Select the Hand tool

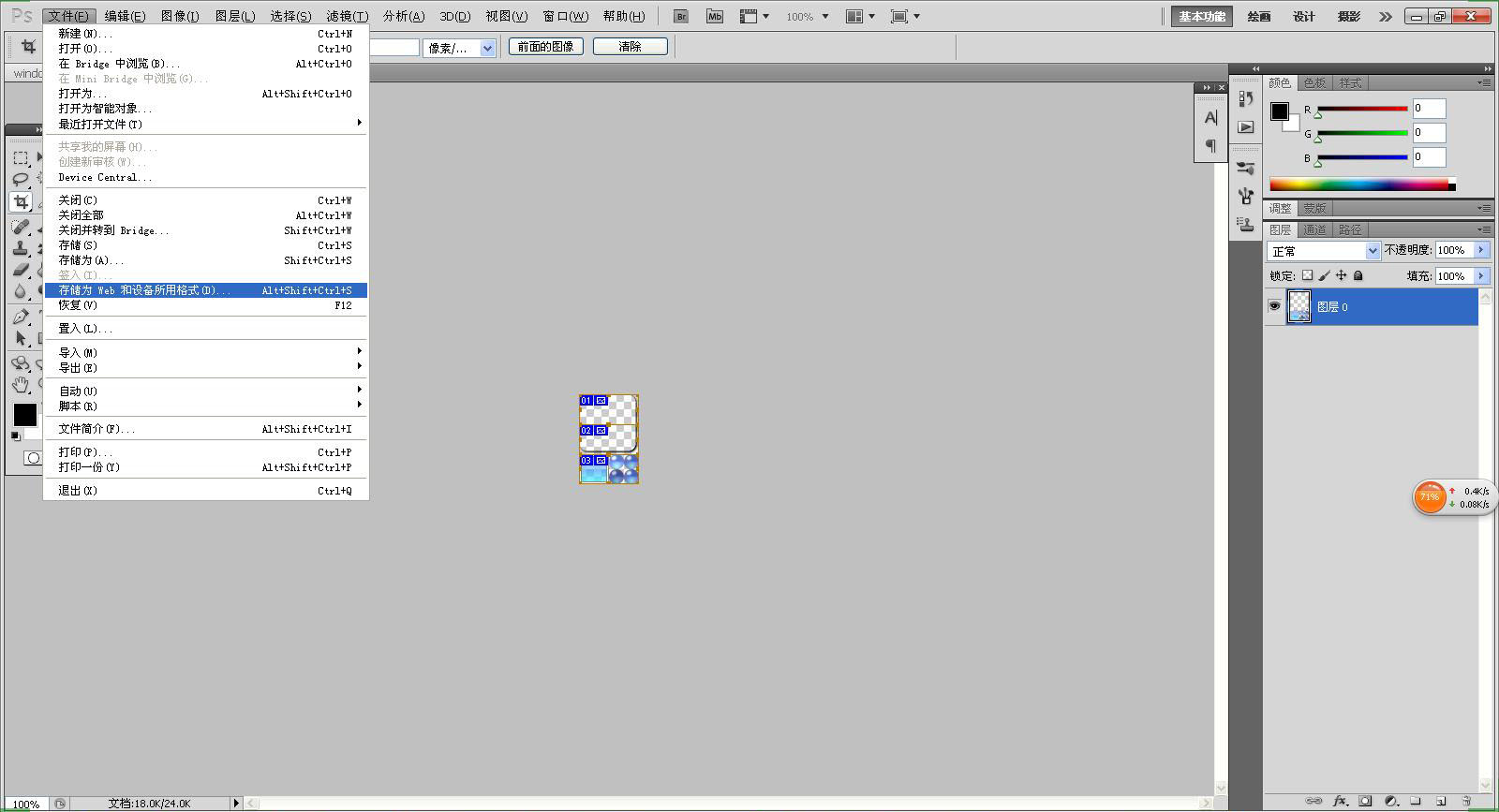pos(21,384)
